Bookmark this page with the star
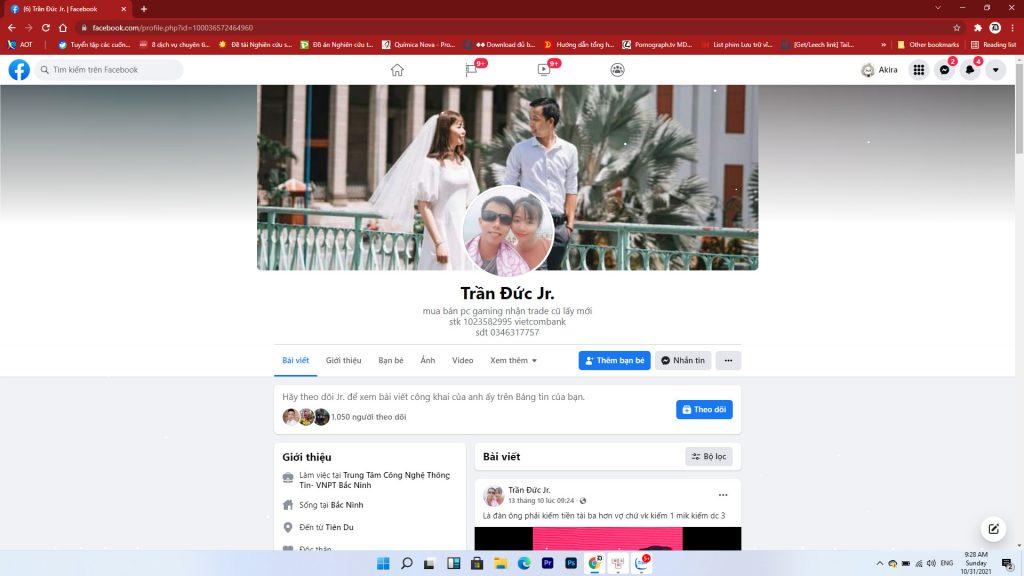Viewport: 1024px width, 576px height. coord(957,27)
